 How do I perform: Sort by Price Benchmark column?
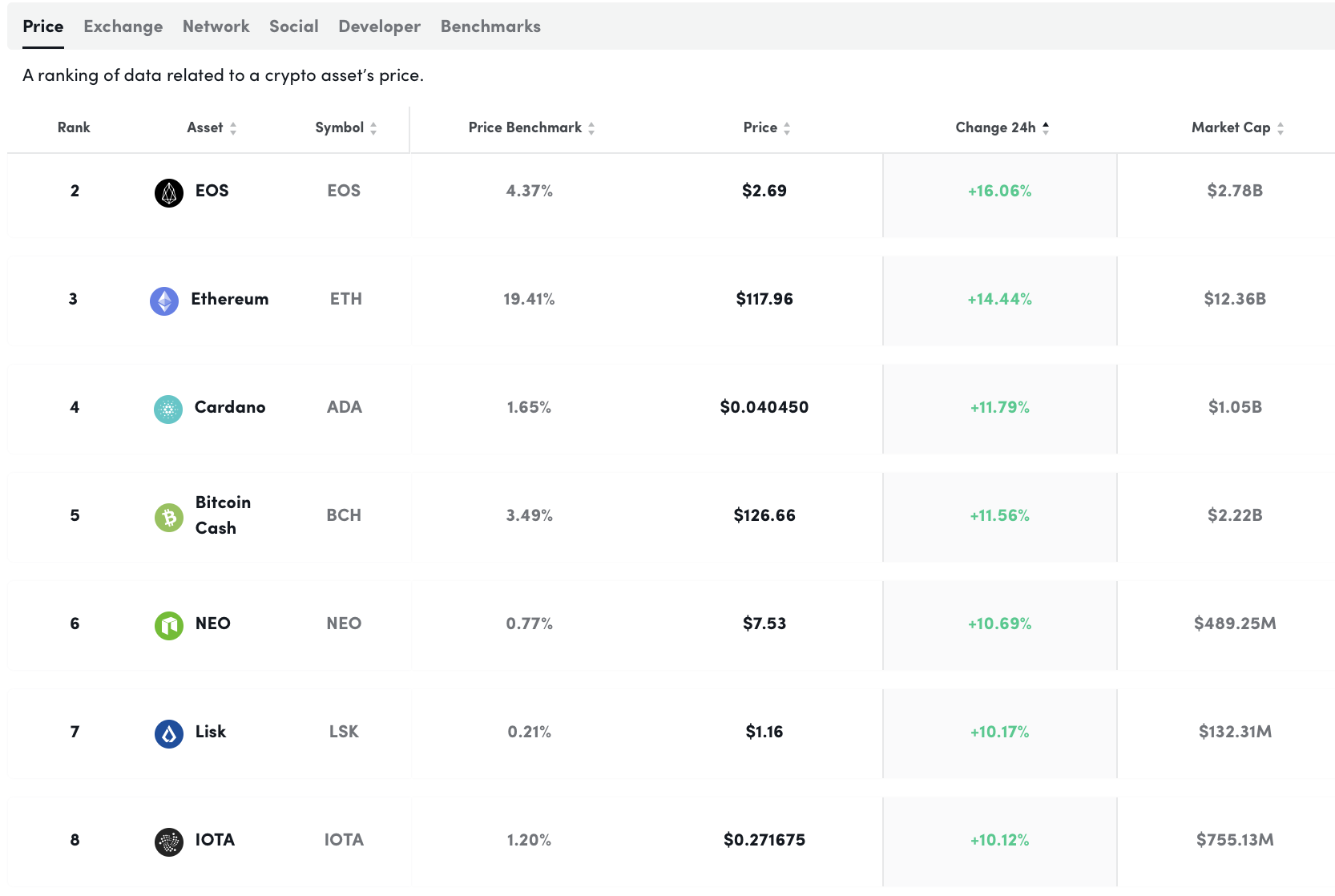pyautogui.click(x=531, y=127)
